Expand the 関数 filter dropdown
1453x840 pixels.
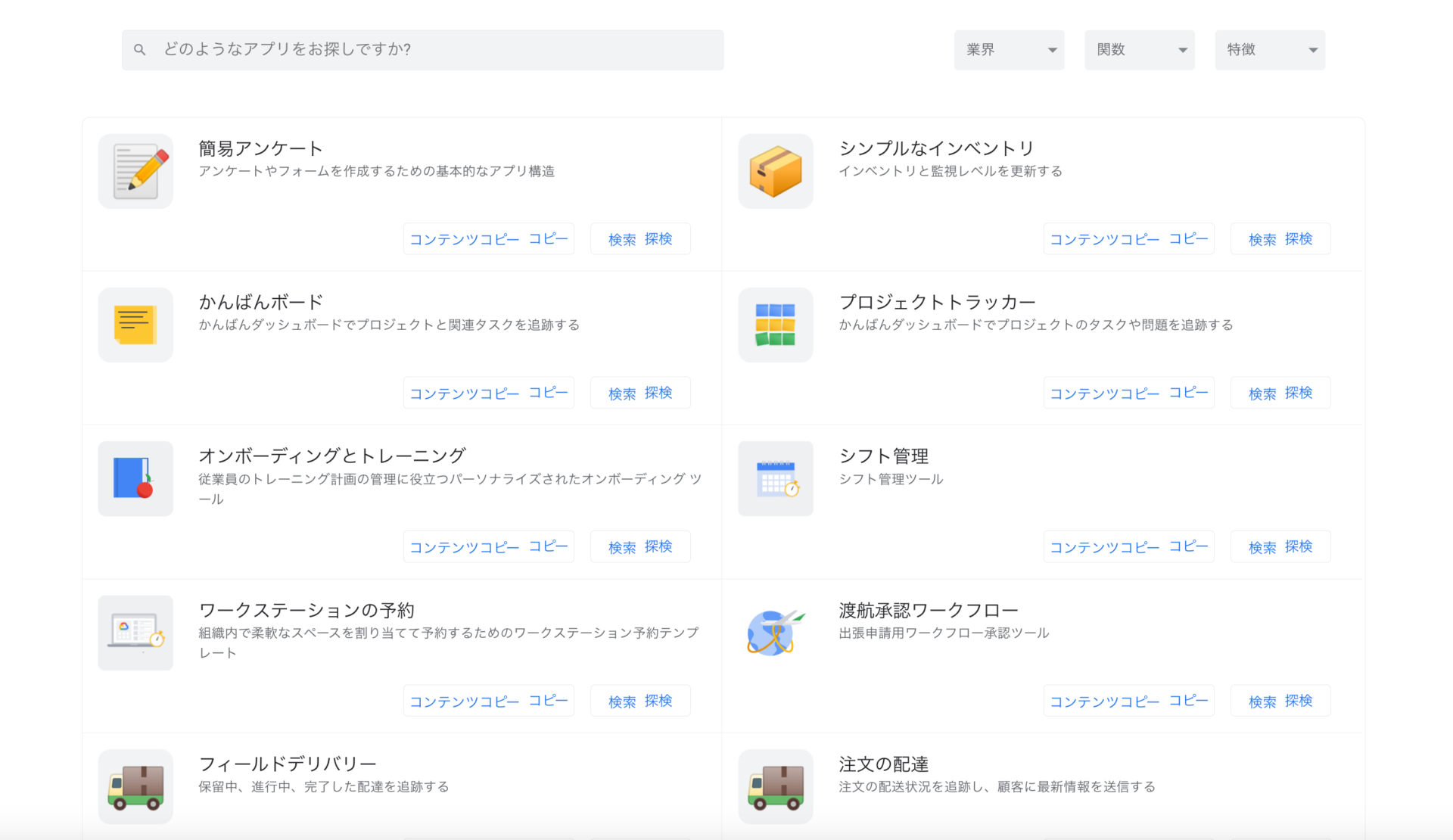[1140, 49]
